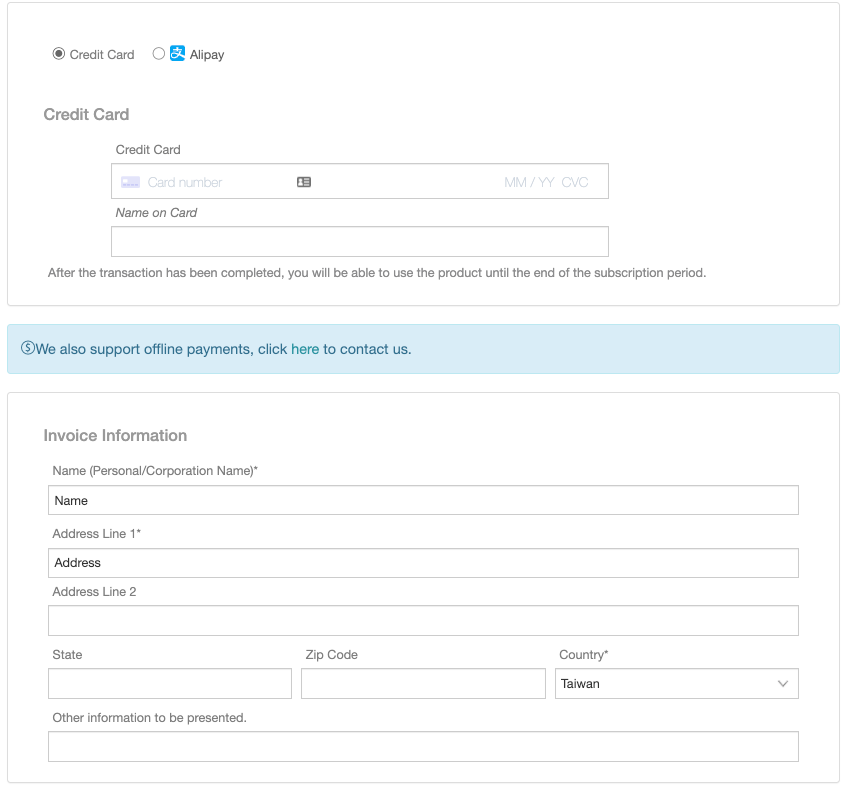The width and height of the screenshot is (843, 786).
Task: Click the 'here' link for offline payments
Action: tap(305, 349)
